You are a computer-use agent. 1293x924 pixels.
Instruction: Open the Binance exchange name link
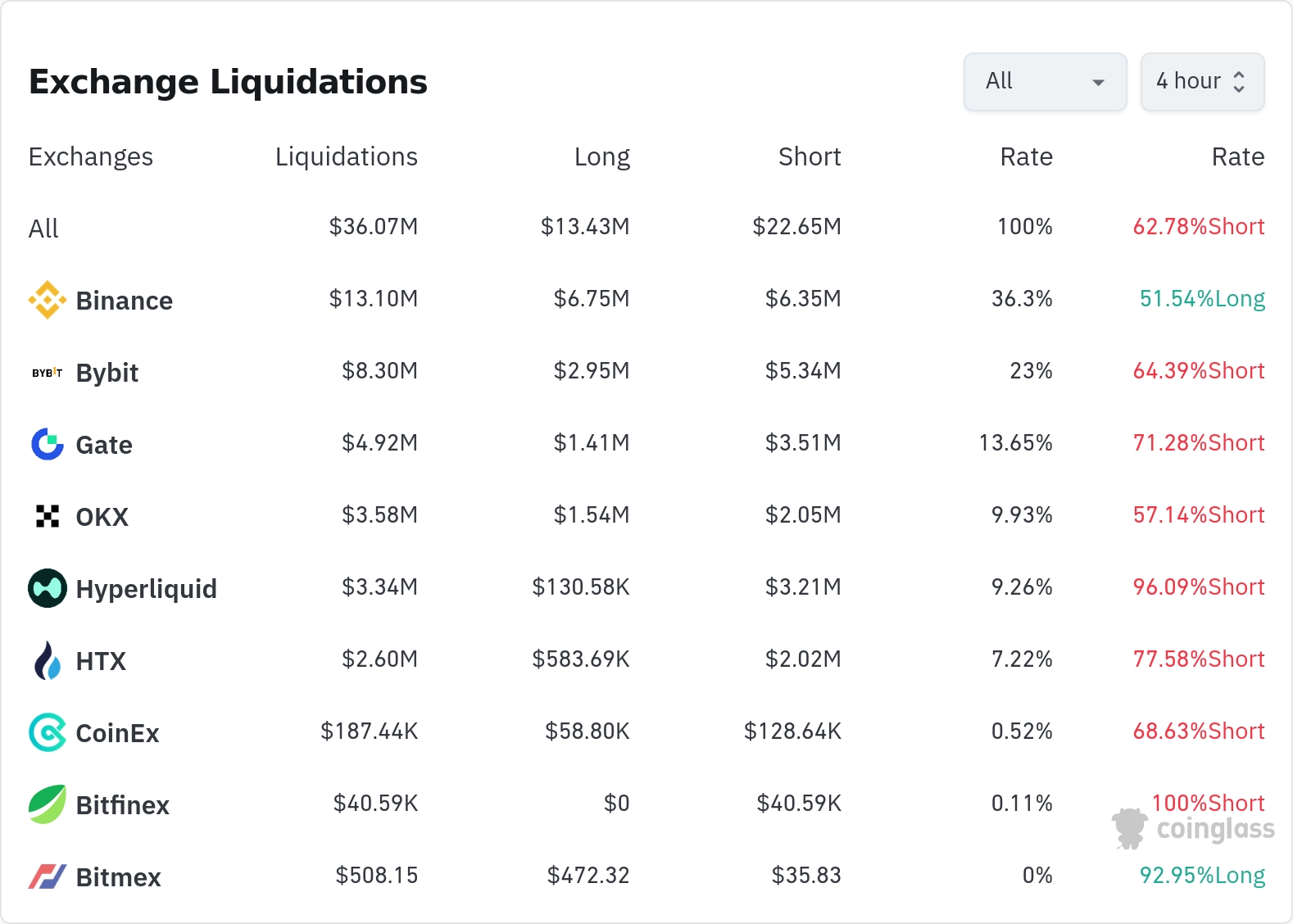coord(124,301)
